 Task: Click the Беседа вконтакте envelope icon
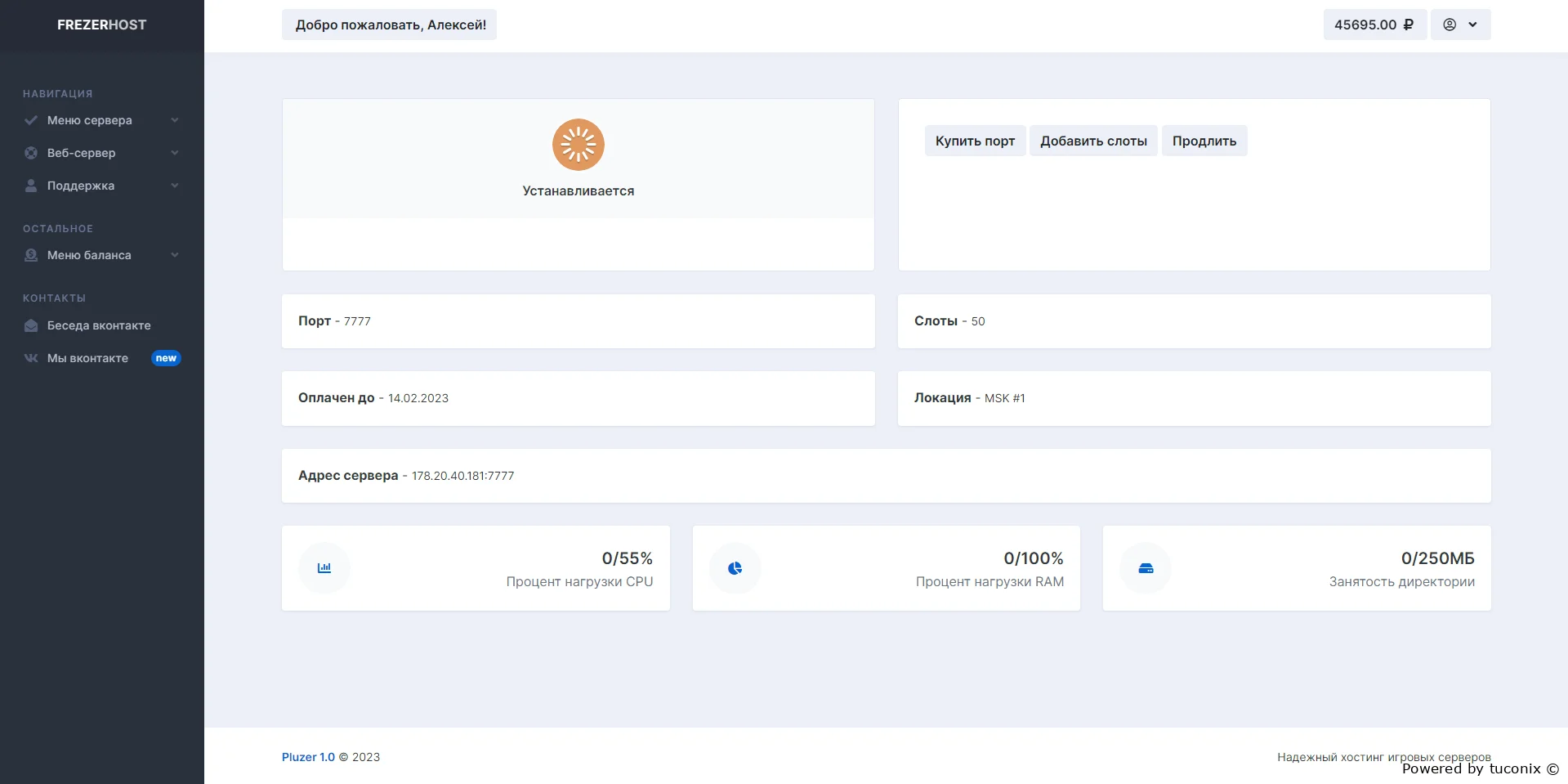pyautogui.click(x=31, y=325)
